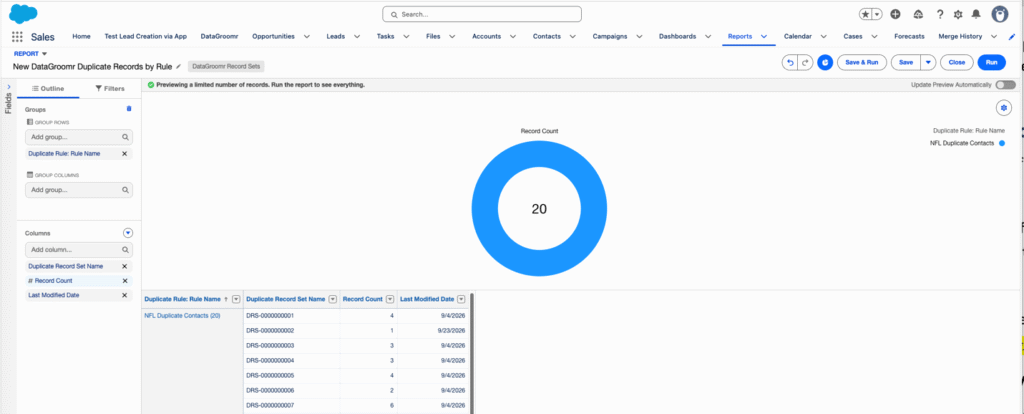
Task: Select cell DRS-0000000005
Action: tap(291, 375)
